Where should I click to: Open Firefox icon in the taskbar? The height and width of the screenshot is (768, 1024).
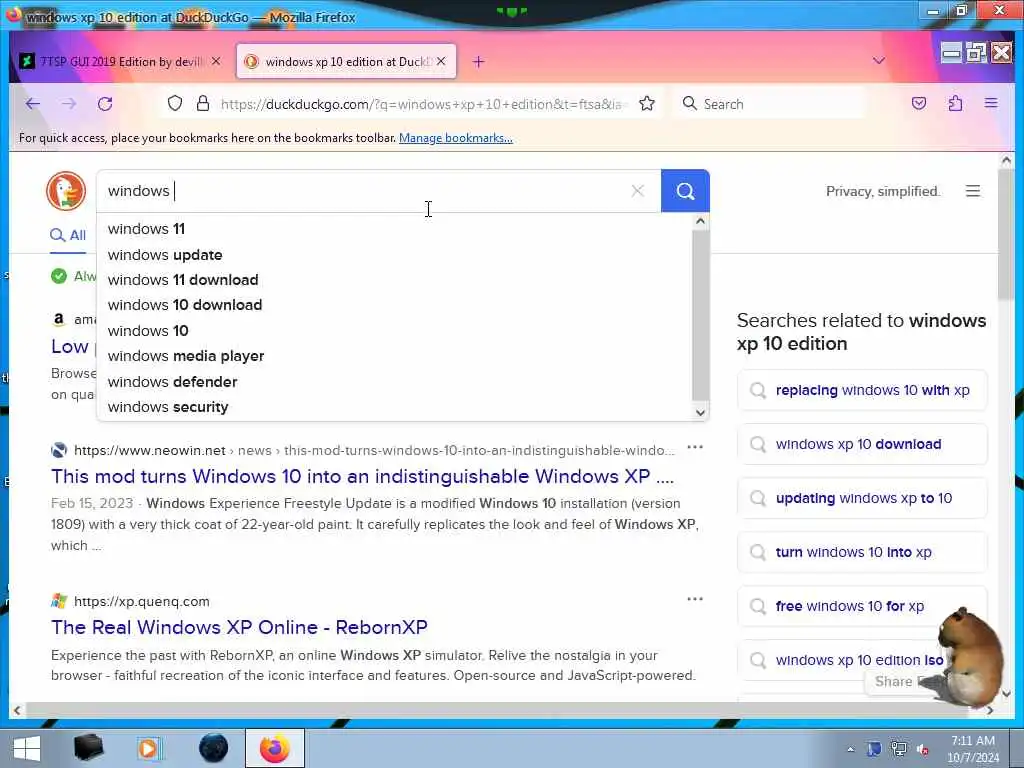click(275, 748)
